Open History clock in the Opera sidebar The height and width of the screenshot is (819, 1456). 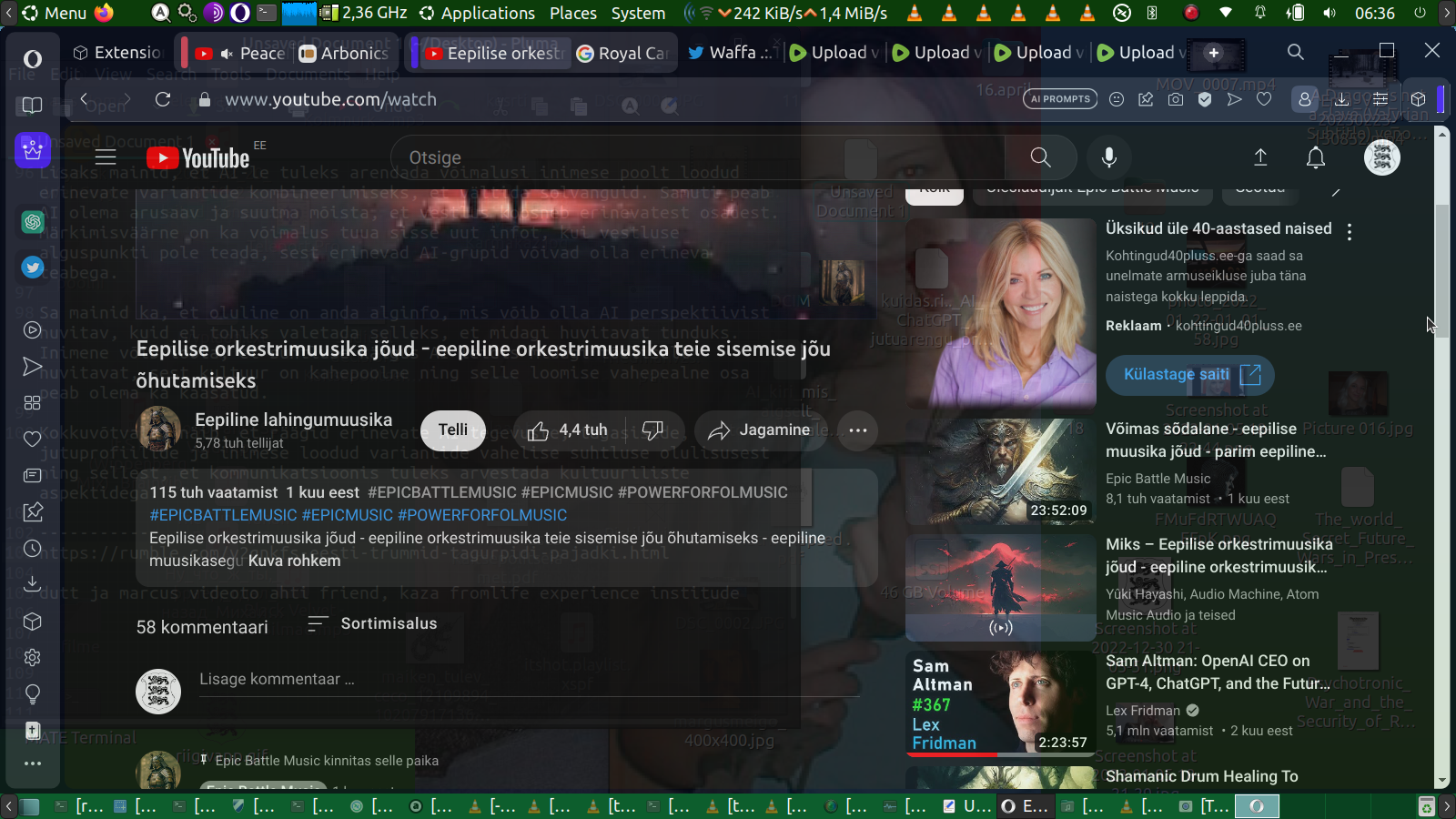coord(33,549)
